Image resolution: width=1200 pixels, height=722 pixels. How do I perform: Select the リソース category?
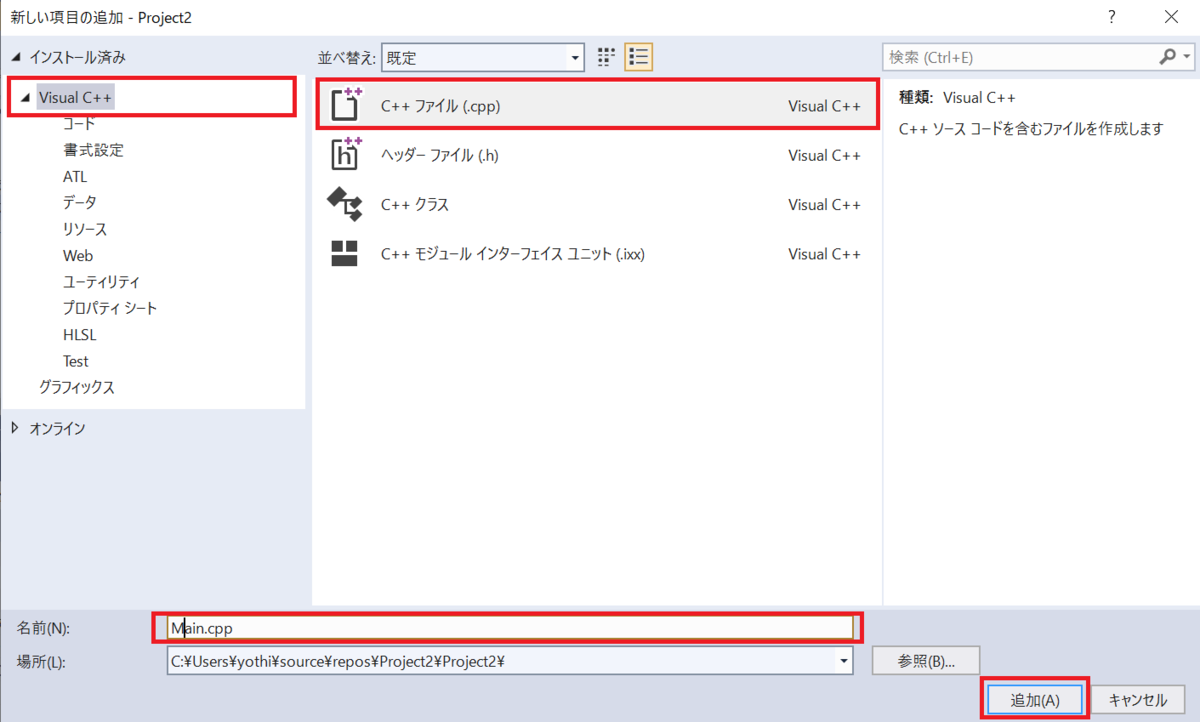click(85, 229)
